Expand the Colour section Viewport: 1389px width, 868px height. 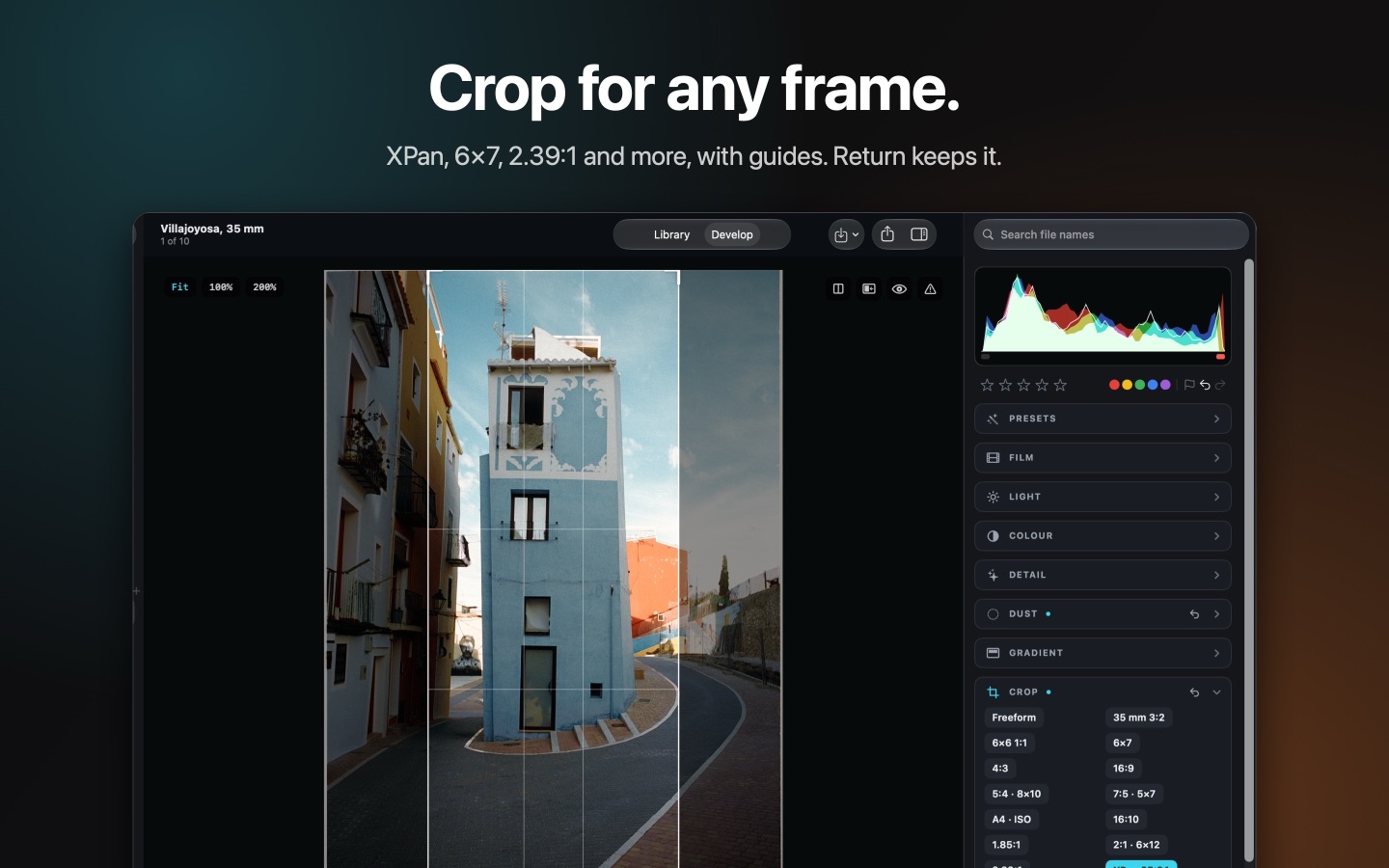pos(1103,536)
